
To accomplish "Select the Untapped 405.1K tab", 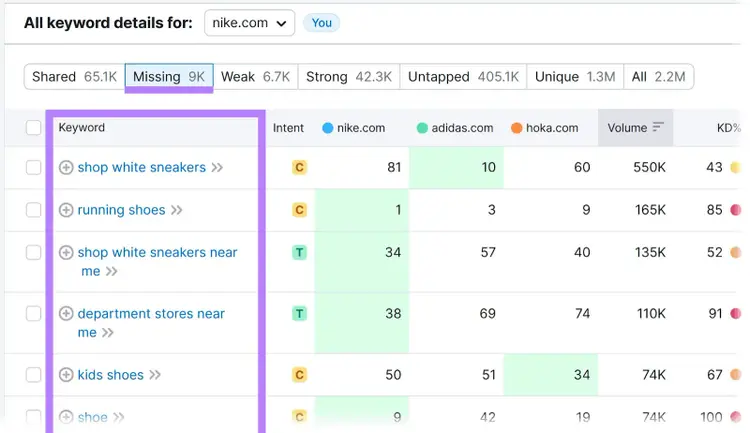I will (463, 77).
